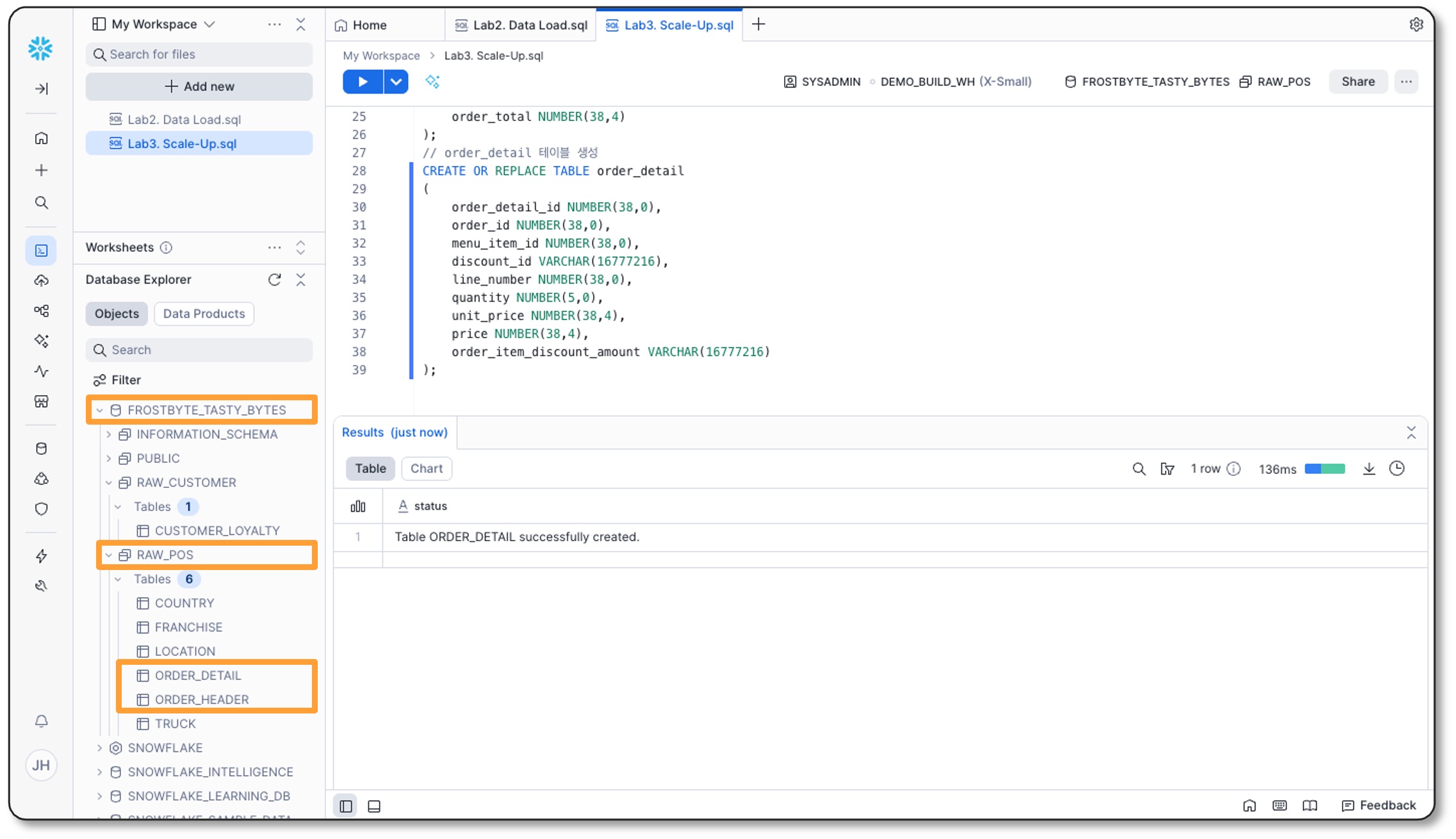Screen dimensions: 1456x839
Task: Switch to the Lab2. Data Load.sql tab
Action: coord(521,25)
